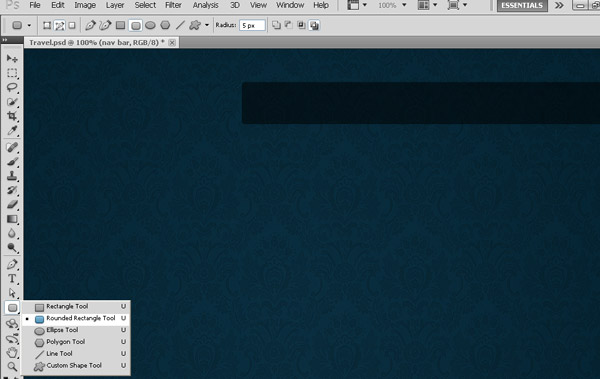The image size is (600, 379).
Task: Pick Rounded Rectangle shape in options bar
Action: point(135,25)
